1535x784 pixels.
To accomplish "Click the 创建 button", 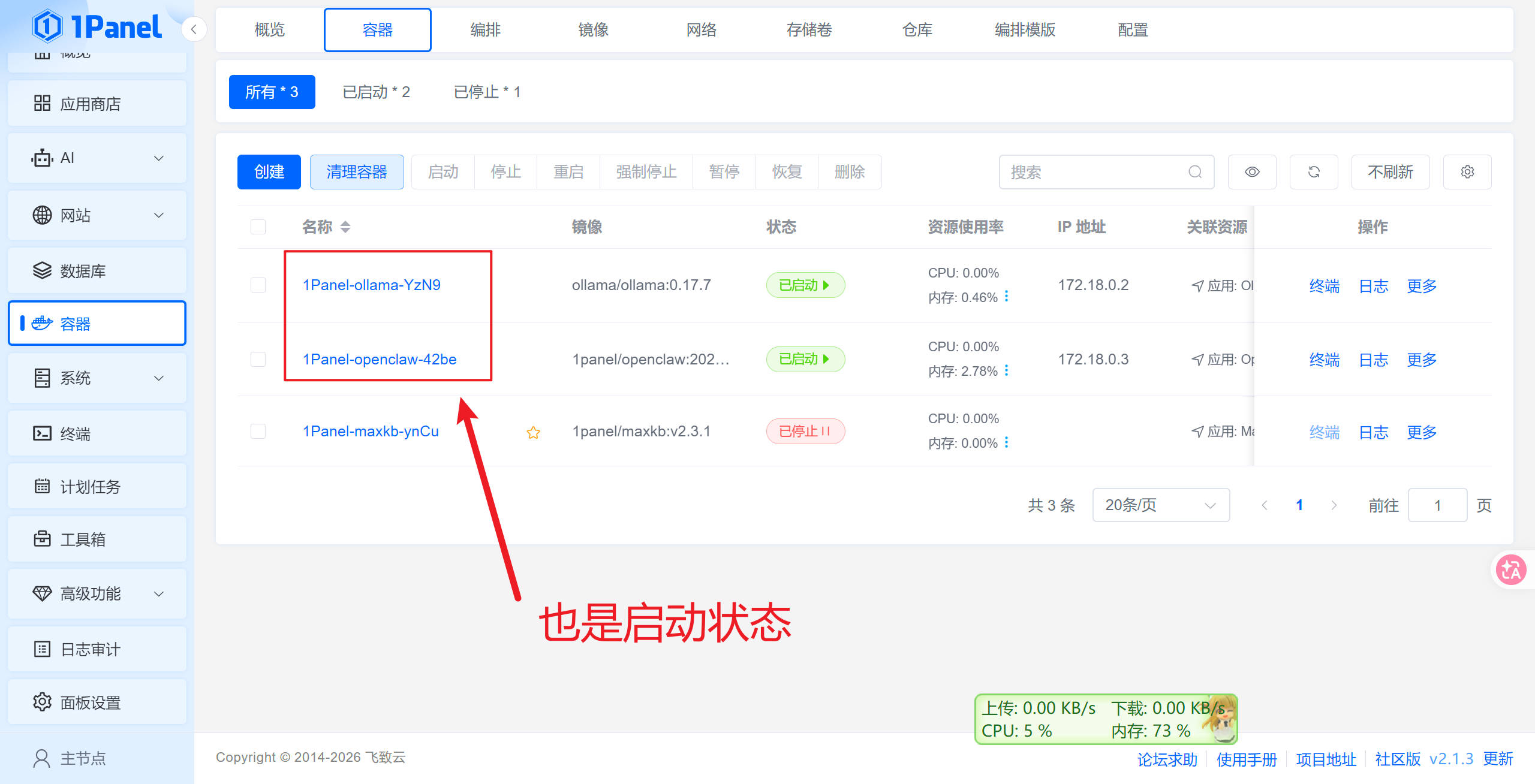I will point(269,172).
